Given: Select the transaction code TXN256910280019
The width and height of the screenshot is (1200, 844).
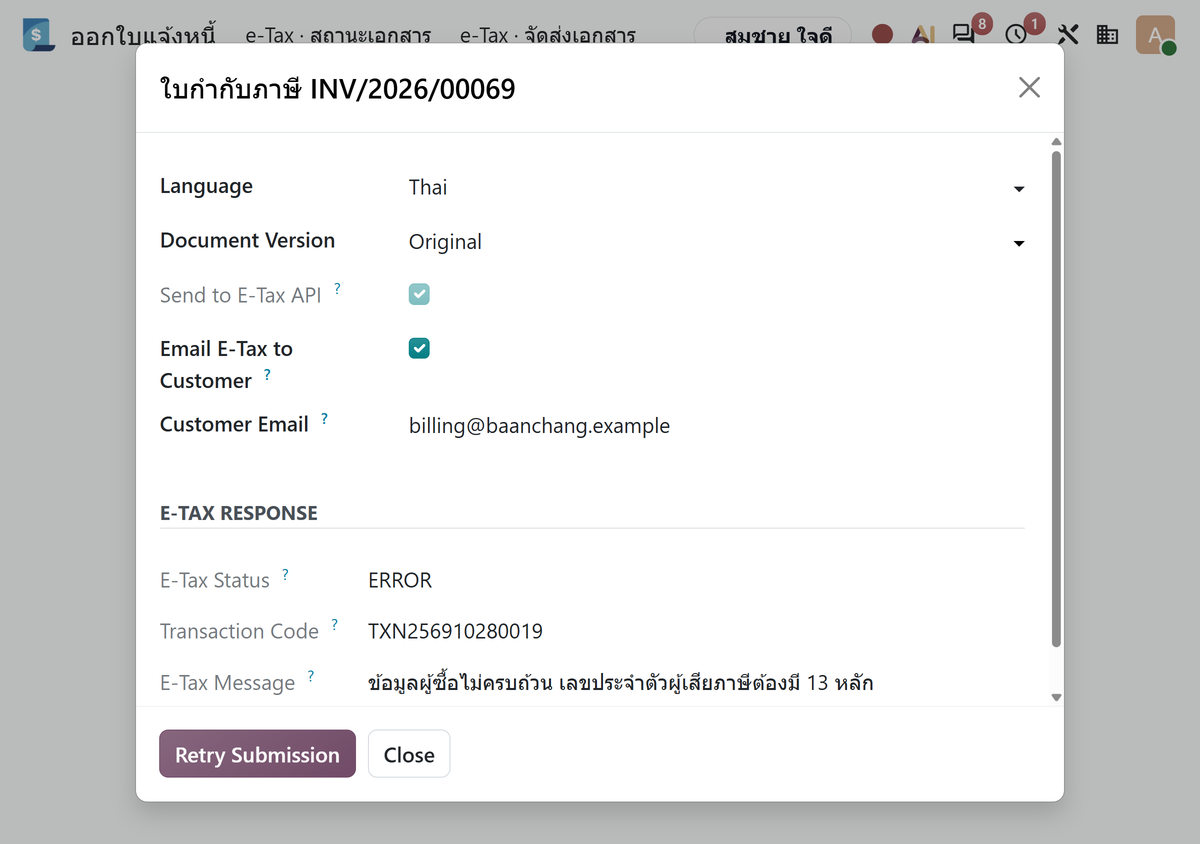Looking at the screenshot, I should point(455,632).
